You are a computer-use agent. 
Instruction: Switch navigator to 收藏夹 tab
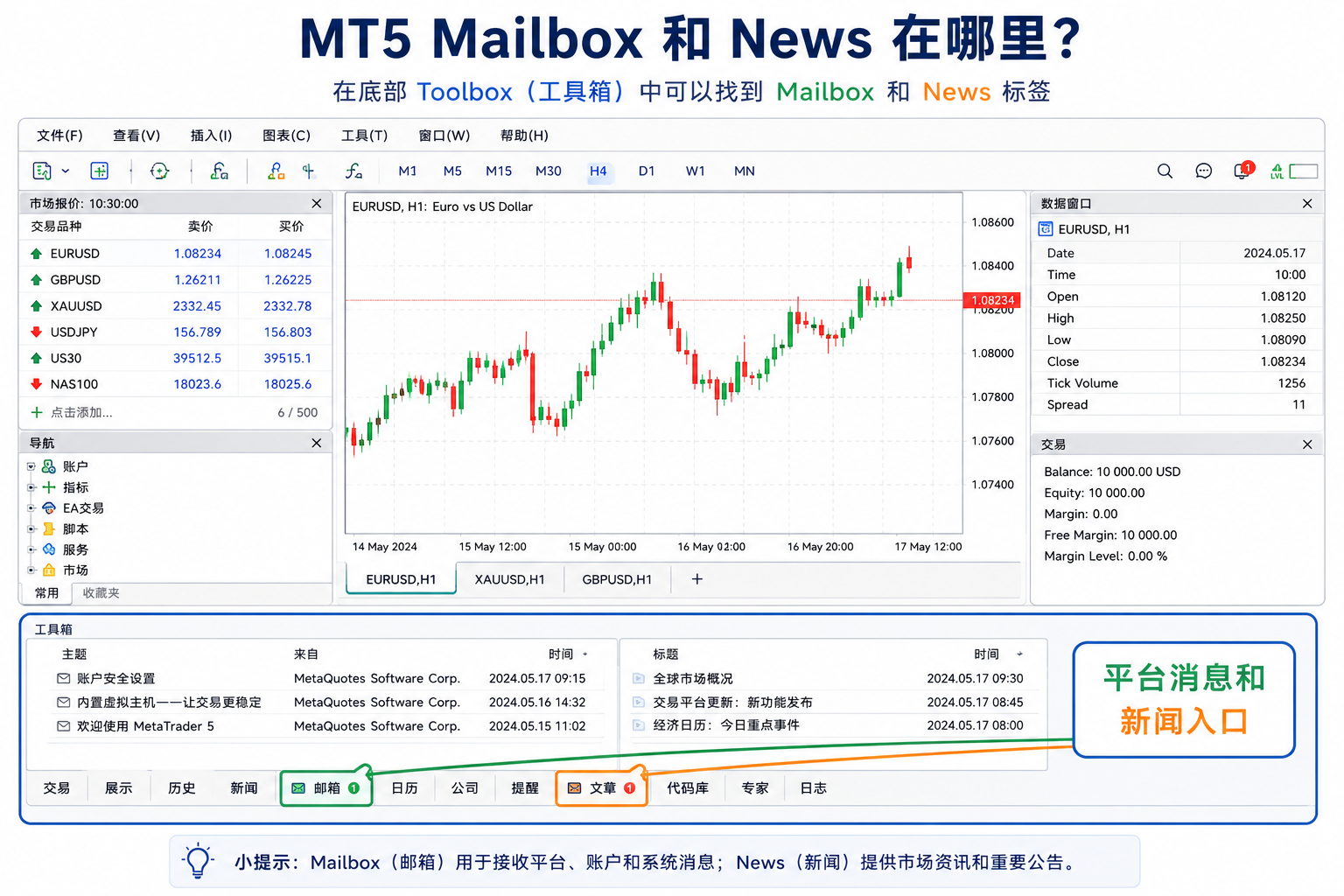pyautogui.click(x=101, y=593)
